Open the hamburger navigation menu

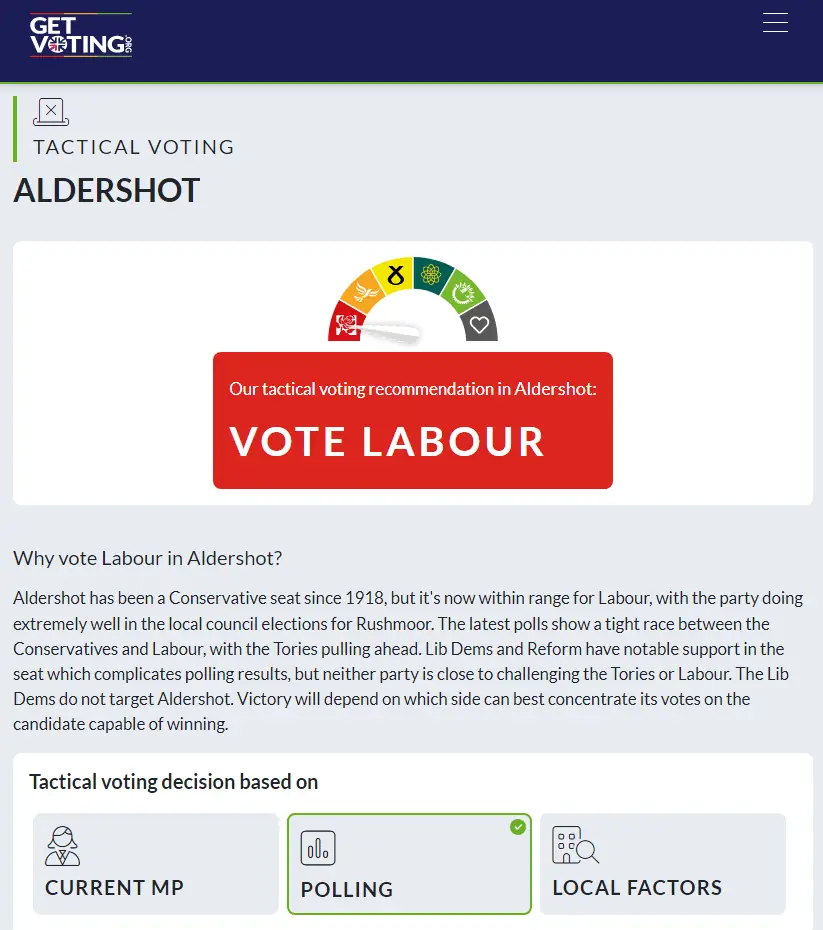pyautogui.click(x=775, y=23)
